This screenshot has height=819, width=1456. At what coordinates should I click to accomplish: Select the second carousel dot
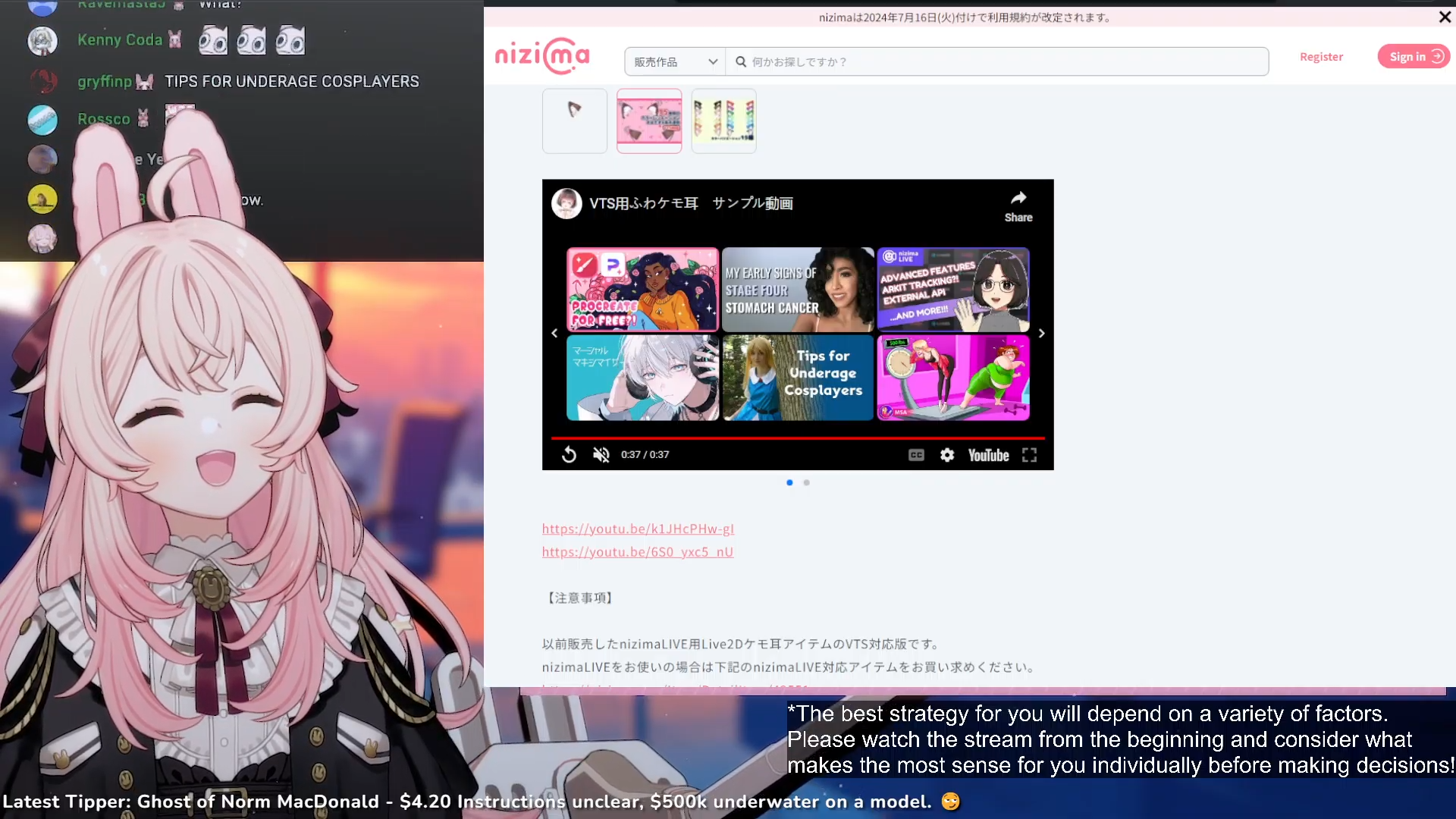click(806, 482)
